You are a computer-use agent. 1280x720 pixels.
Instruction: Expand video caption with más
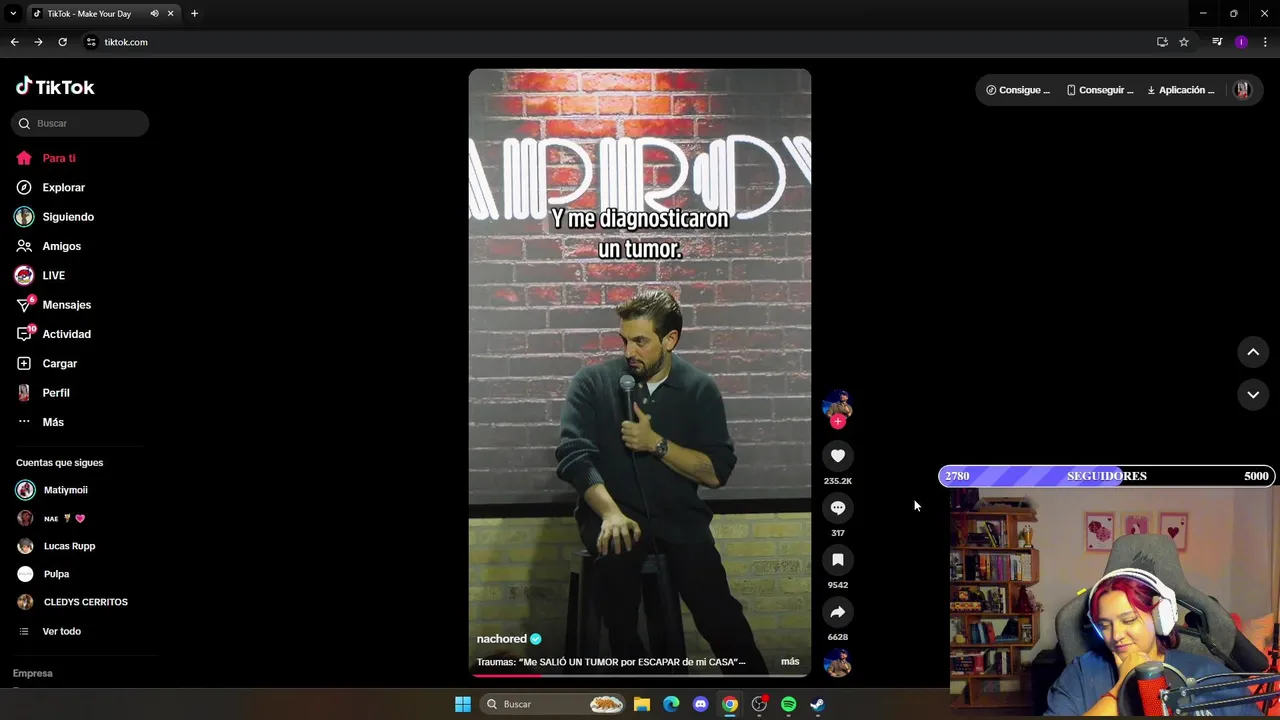pyautogui.click(x=790, y=661)
